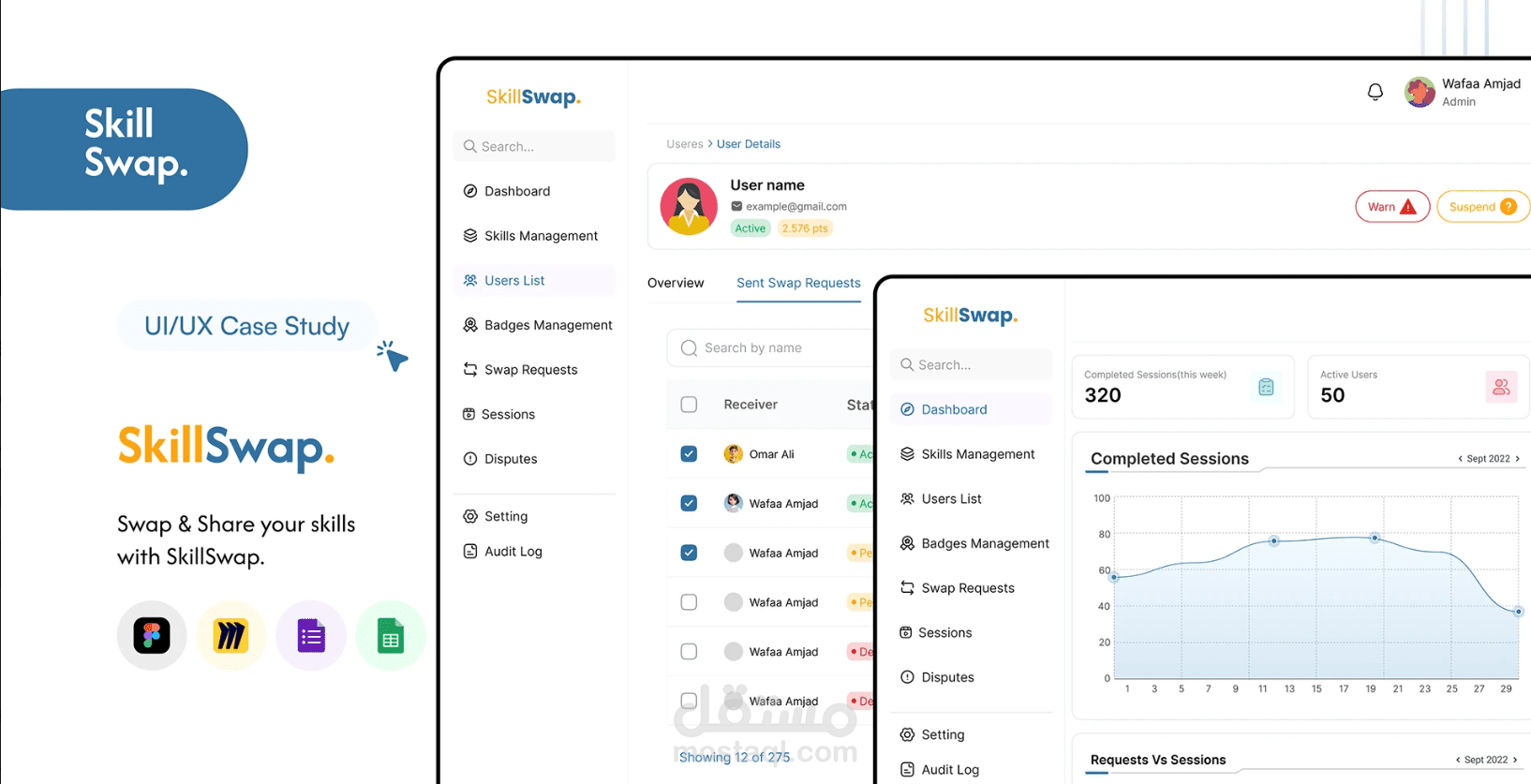This screenshot has height=784, width=1531.
Task: Click Sessions icon in front Dashboard window
Action: [906, 633]
